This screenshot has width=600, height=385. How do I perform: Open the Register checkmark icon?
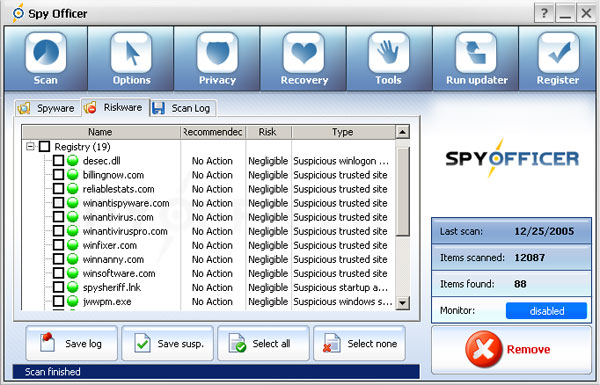click(558, 53)
